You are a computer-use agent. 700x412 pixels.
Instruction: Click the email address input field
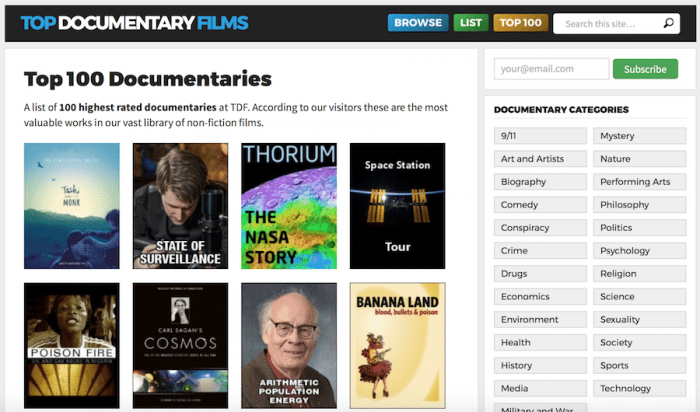[551, 69]
